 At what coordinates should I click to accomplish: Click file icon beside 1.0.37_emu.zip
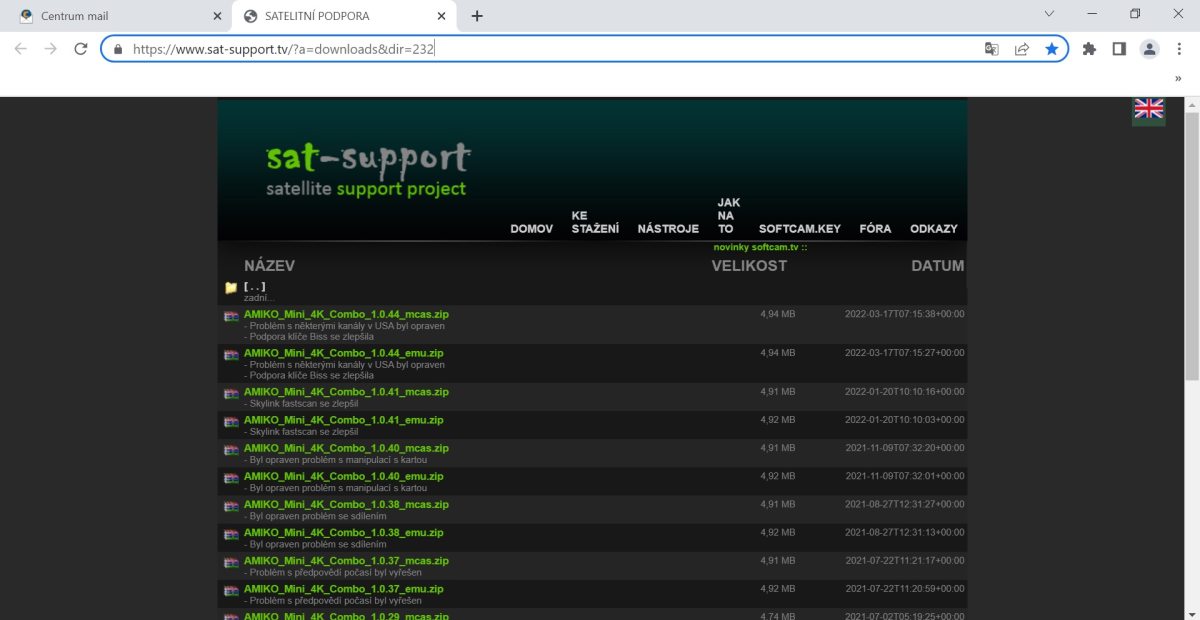click(231, 590)
